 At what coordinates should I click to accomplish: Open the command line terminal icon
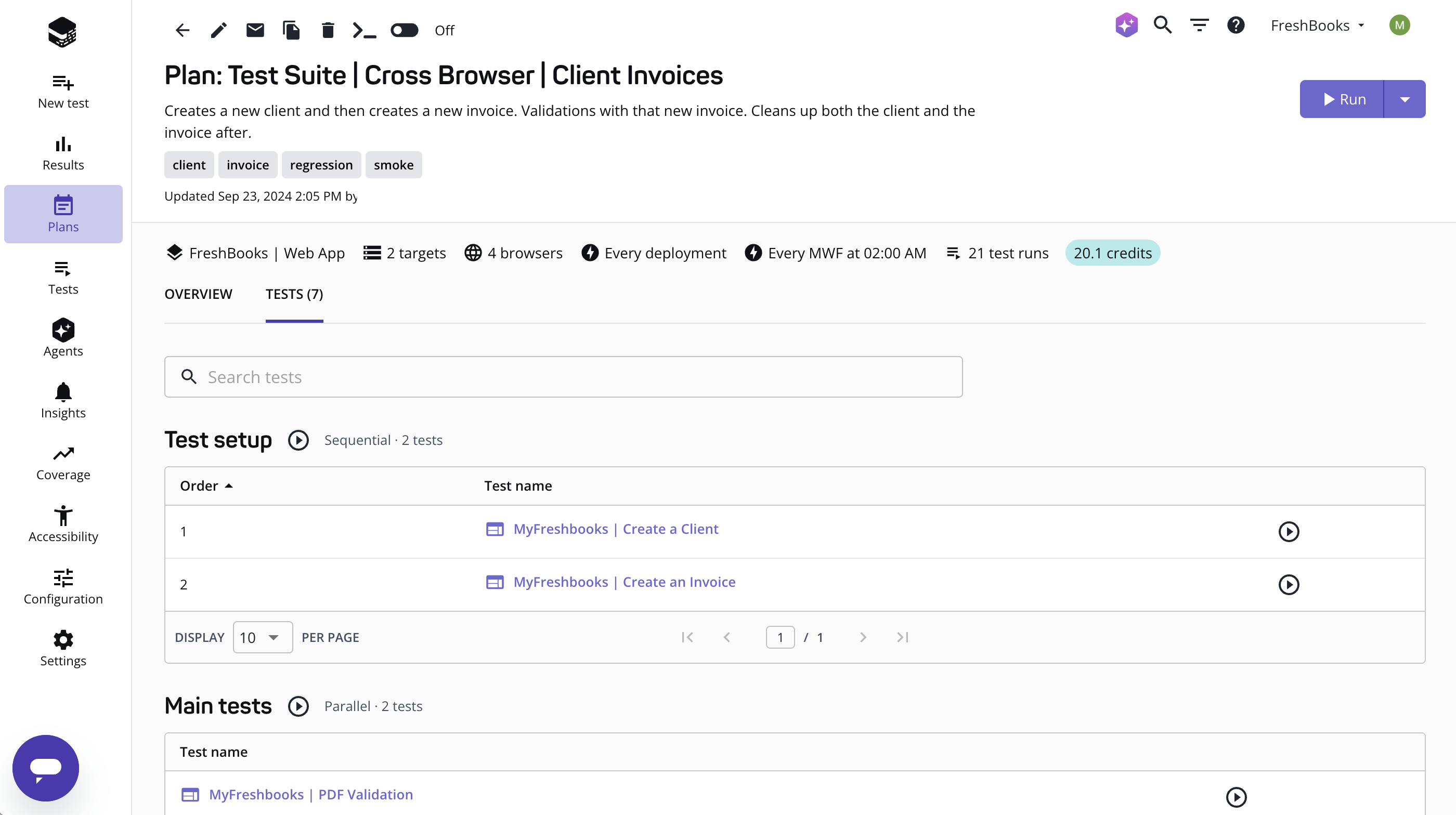coord(364,30)
